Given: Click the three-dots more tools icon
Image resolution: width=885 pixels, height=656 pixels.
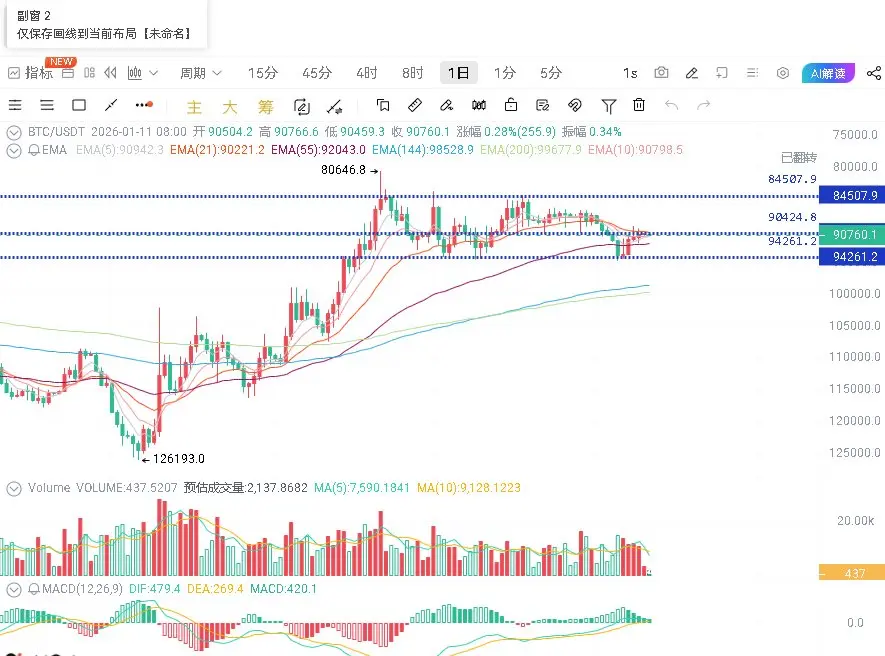Looking at the screenshot, I should tap(144, 105).
